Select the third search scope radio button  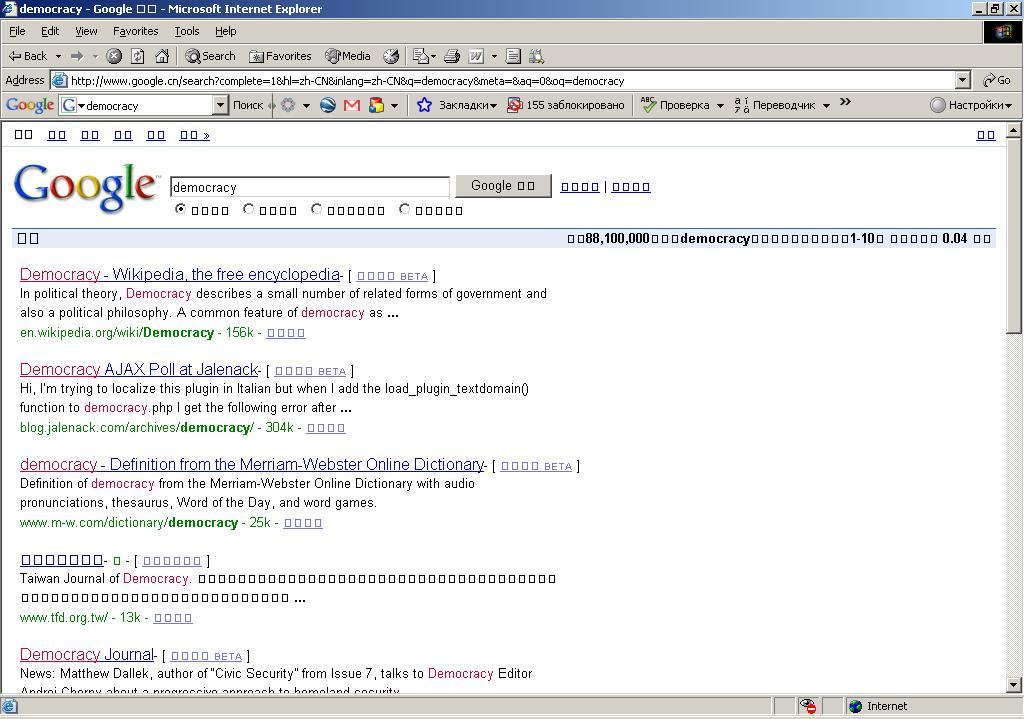[x=317, y=210]
